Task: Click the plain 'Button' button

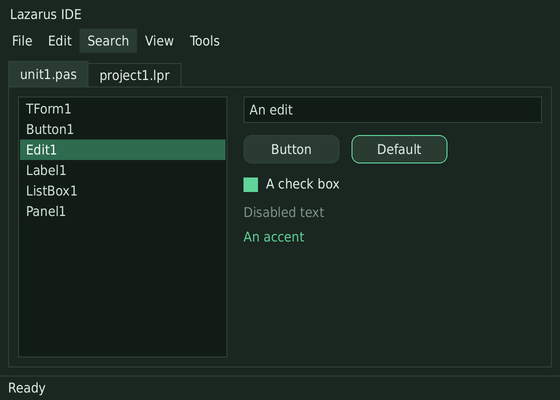Action: (291, 149)
